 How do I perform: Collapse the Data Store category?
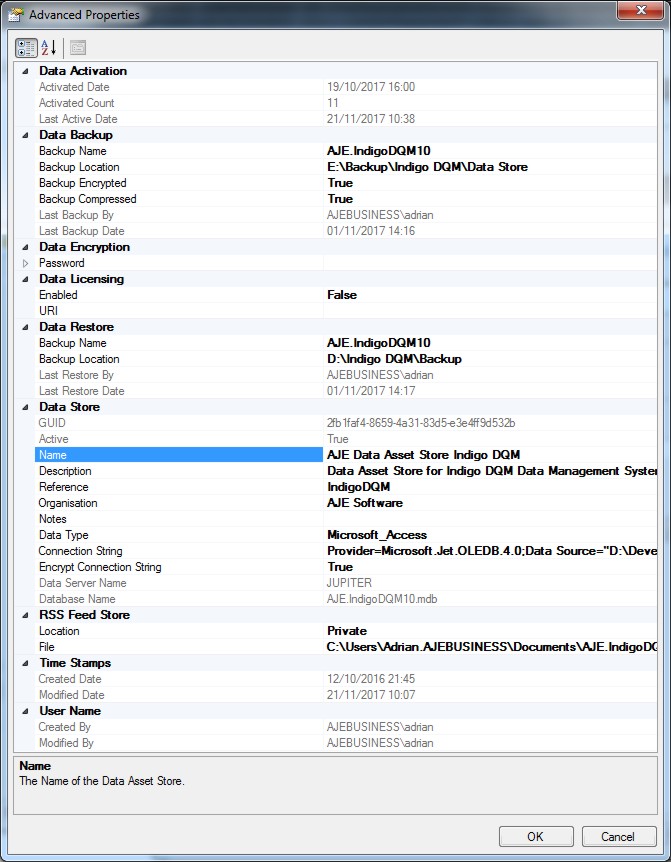(x=25, y=407)
